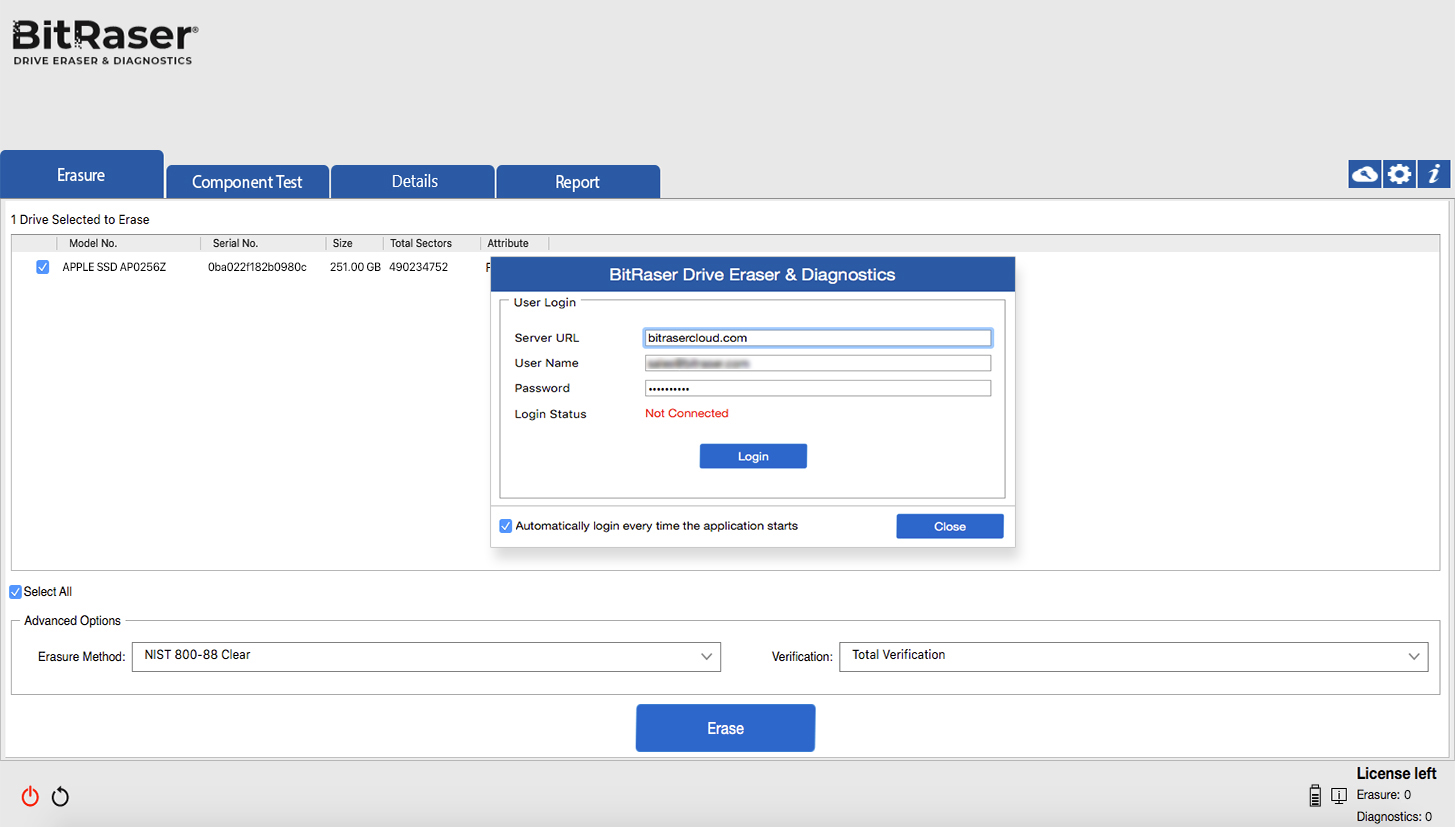Toggle the Select All checkbox
1455x827 pixels.
point(15,591)
